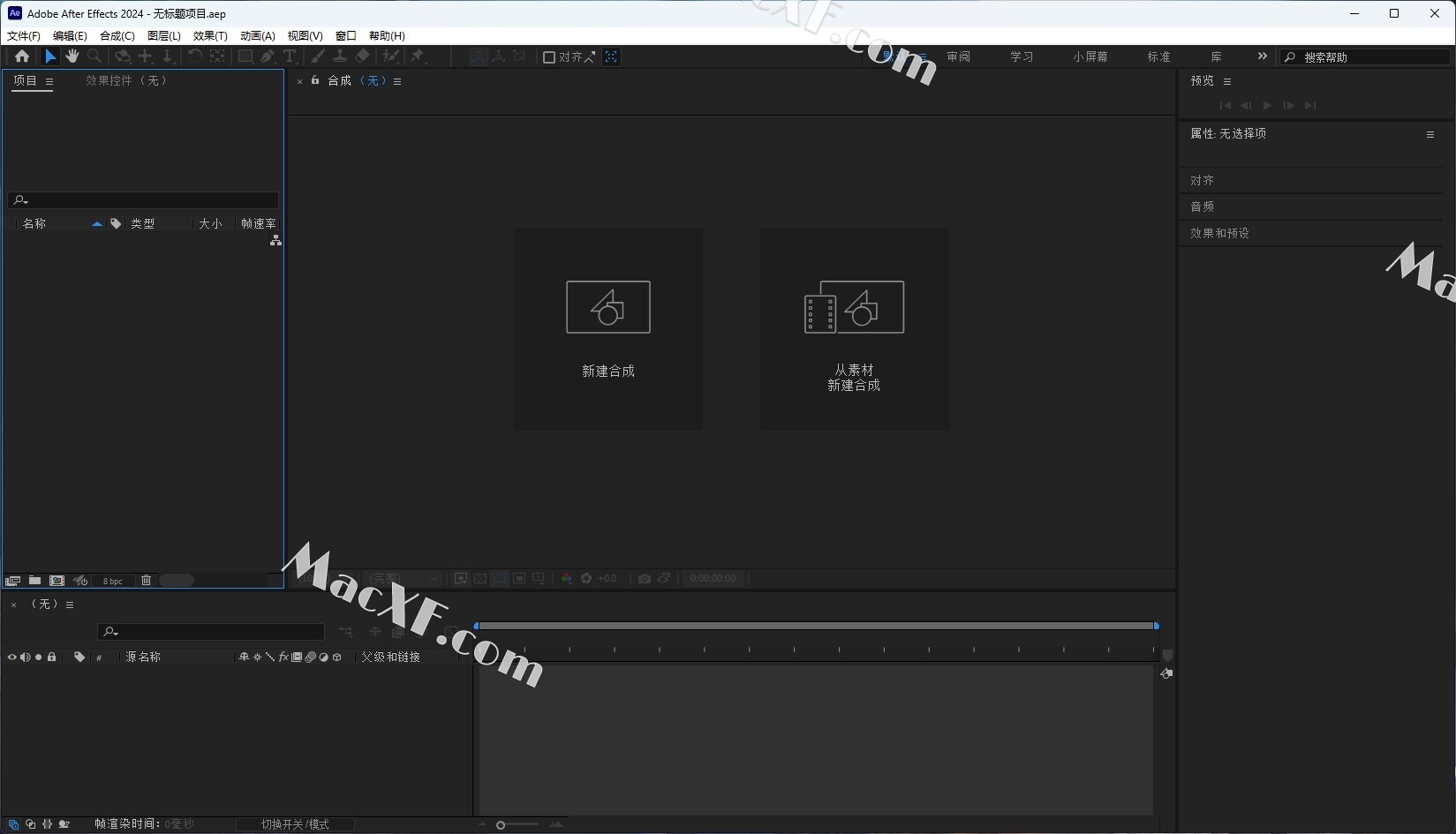The width and height of the screenshot is (1456, 834).
Task: Create a new folder in Project panel
Action: (x=34, y=581)
